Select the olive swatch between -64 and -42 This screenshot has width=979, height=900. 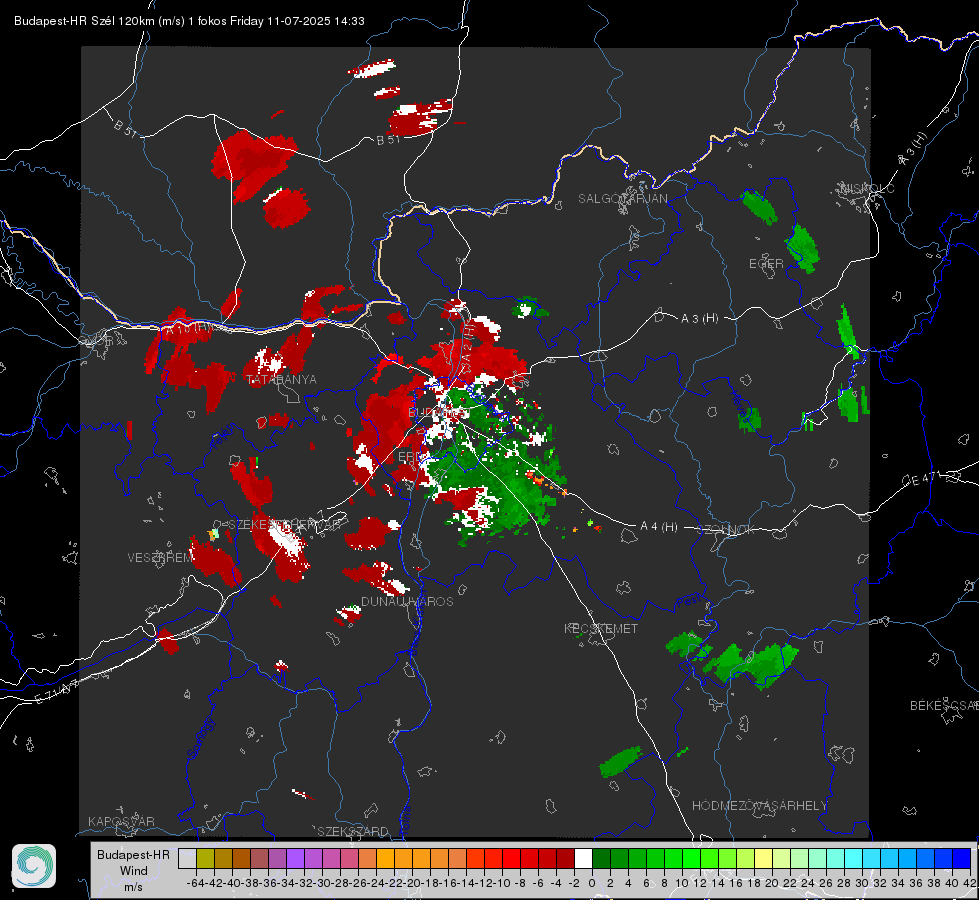point(205,858)
